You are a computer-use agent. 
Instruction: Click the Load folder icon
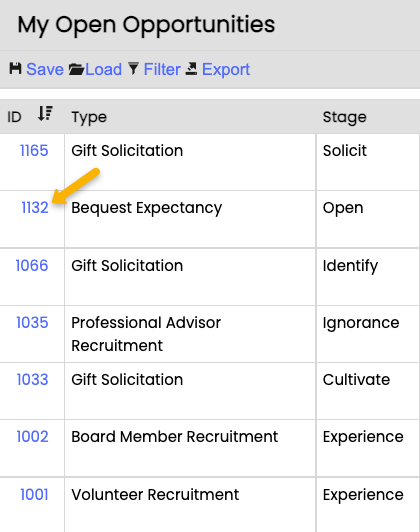pos(76,69)
